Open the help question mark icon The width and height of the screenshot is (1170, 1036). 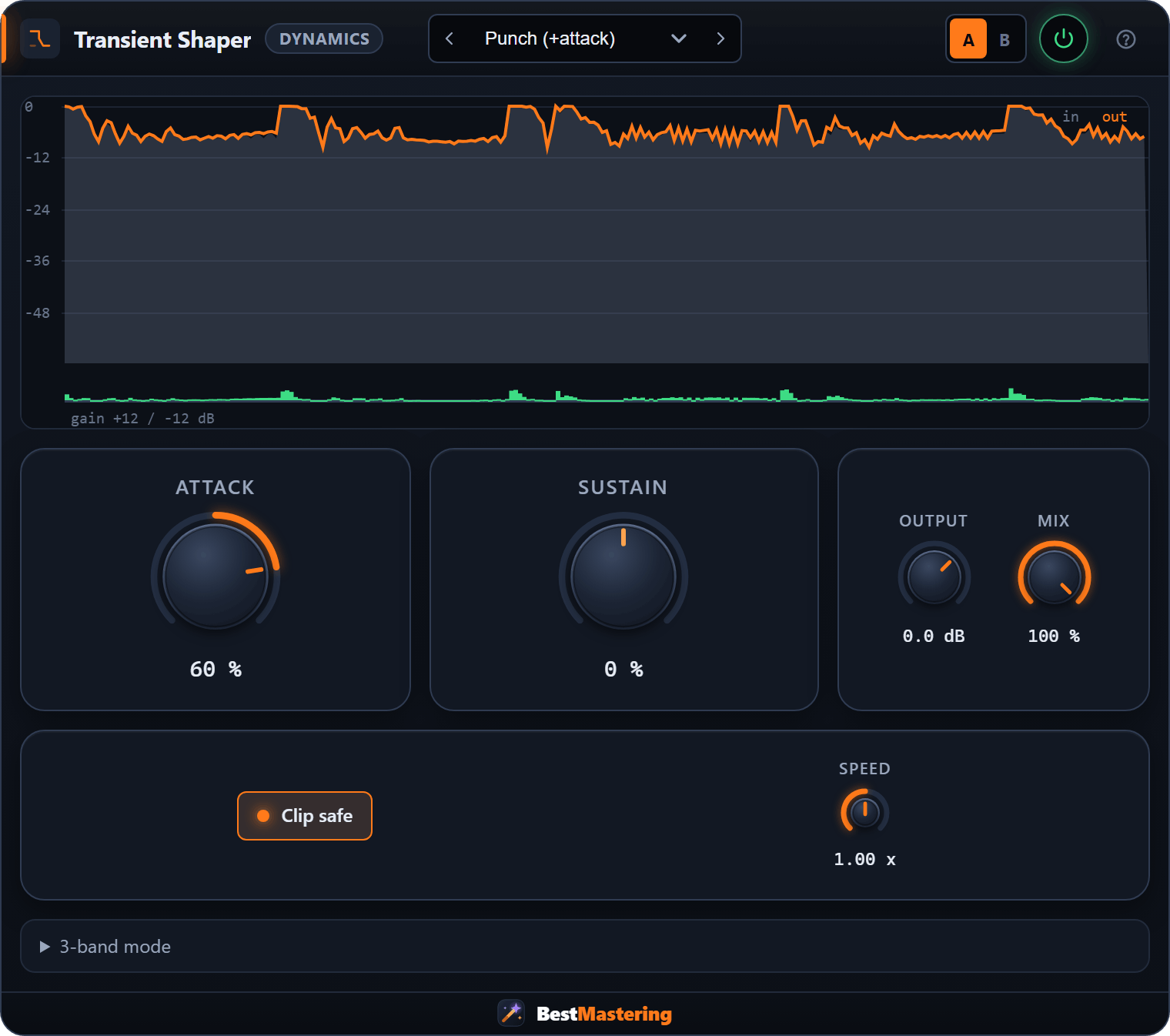pyautogui.click(x=1125, y=39)
